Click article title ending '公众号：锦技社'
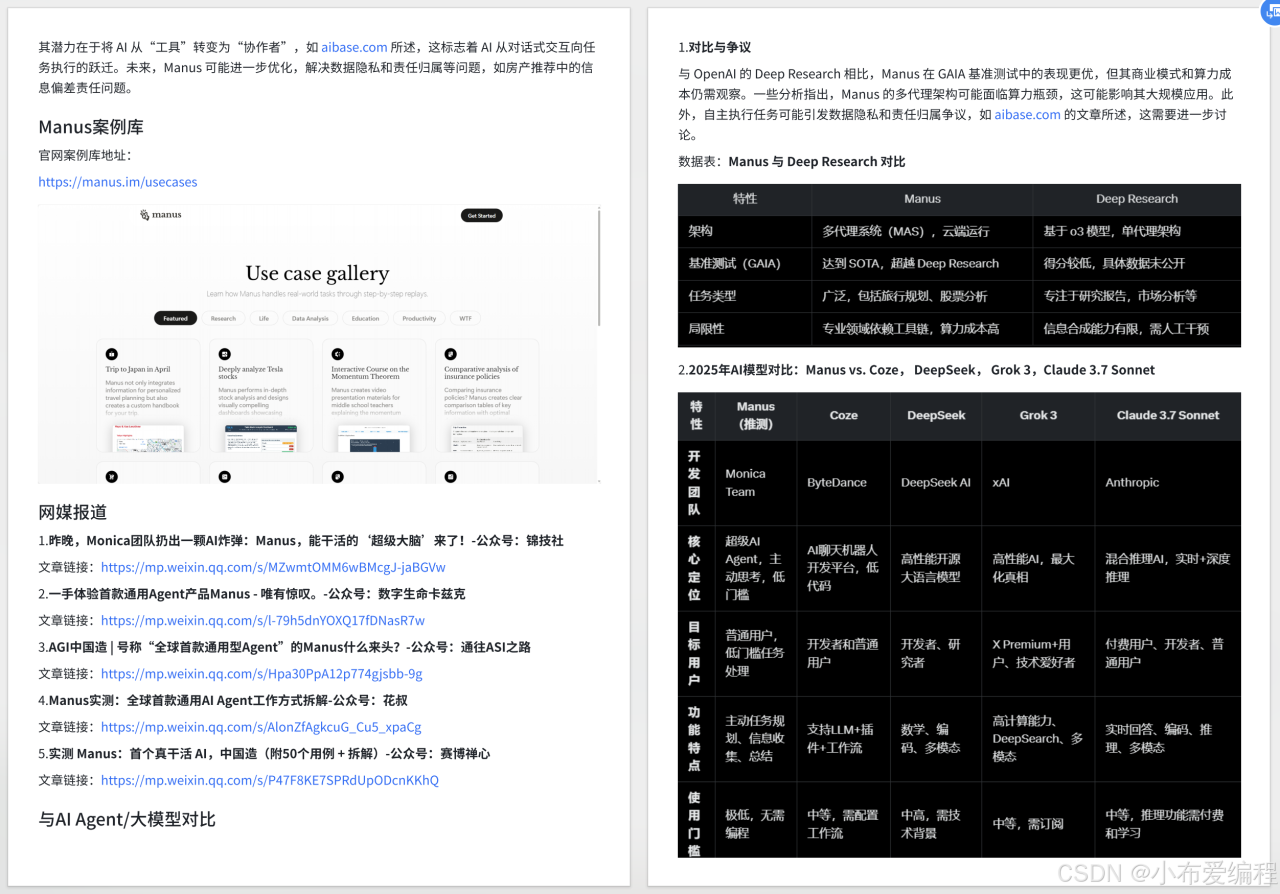Screen dimensions: 1280x894 [301, 540]
